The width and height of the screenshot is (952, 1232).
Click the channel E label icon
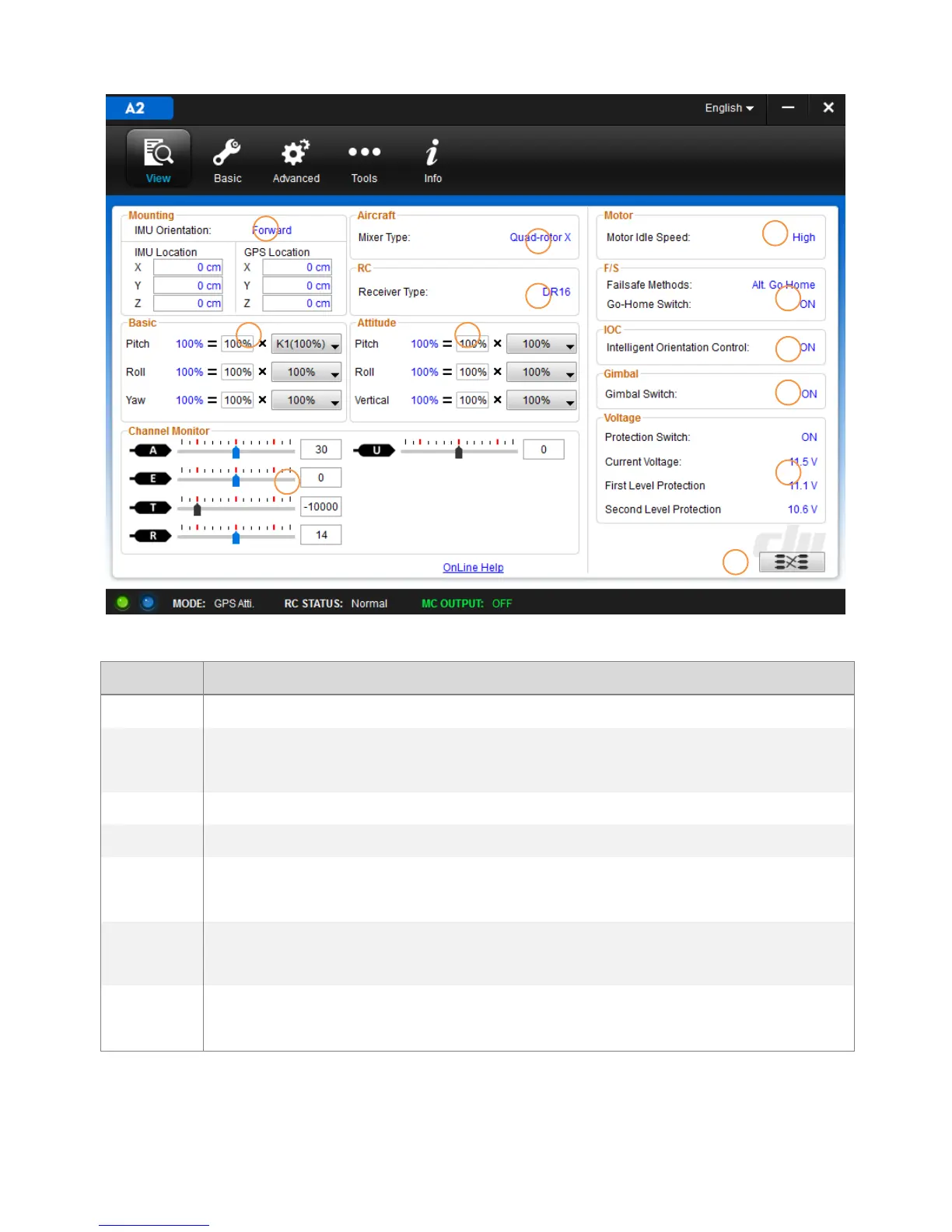pyautogui.click(x=150, y=478)
